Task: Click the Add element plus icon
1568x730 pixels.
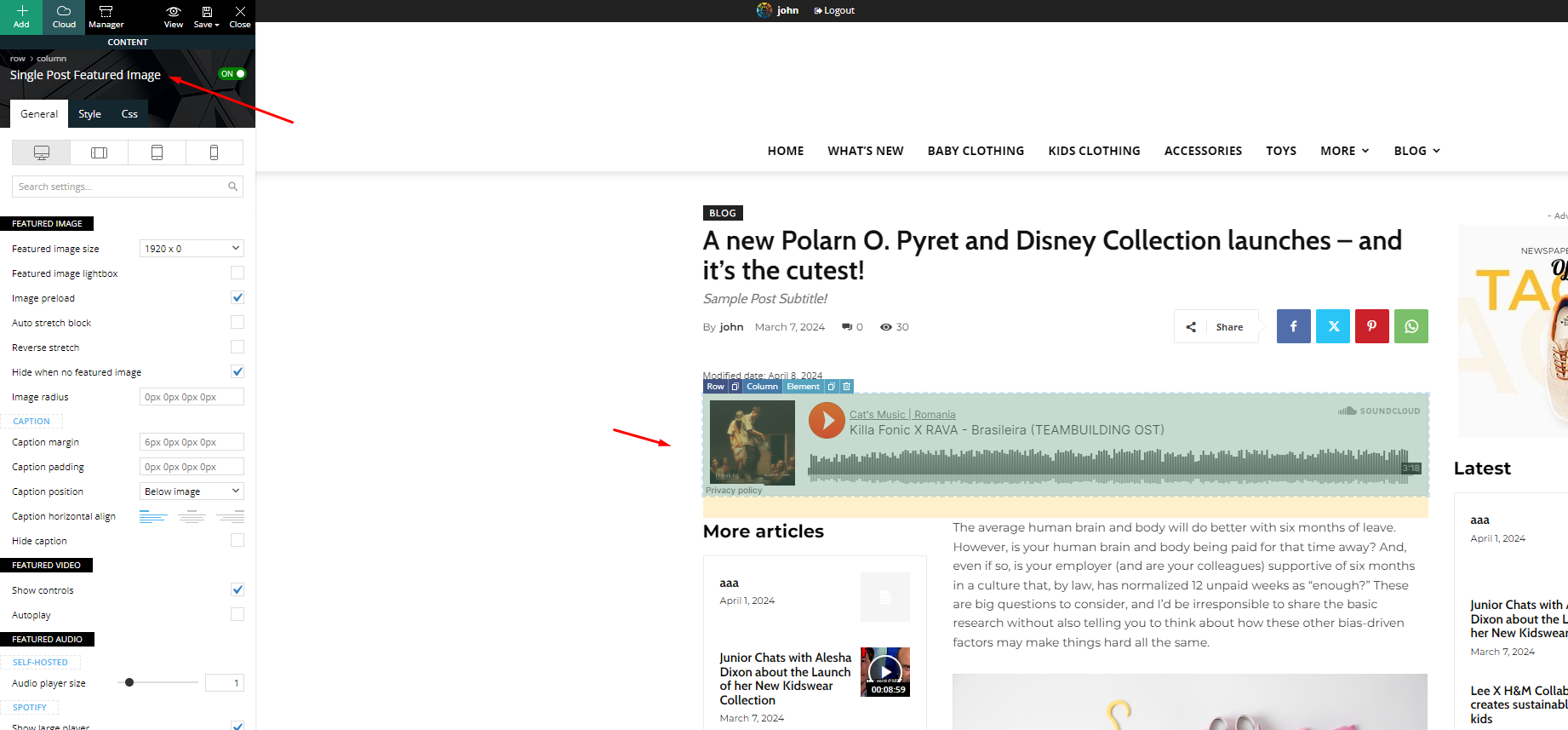Action: click(21, 11)
